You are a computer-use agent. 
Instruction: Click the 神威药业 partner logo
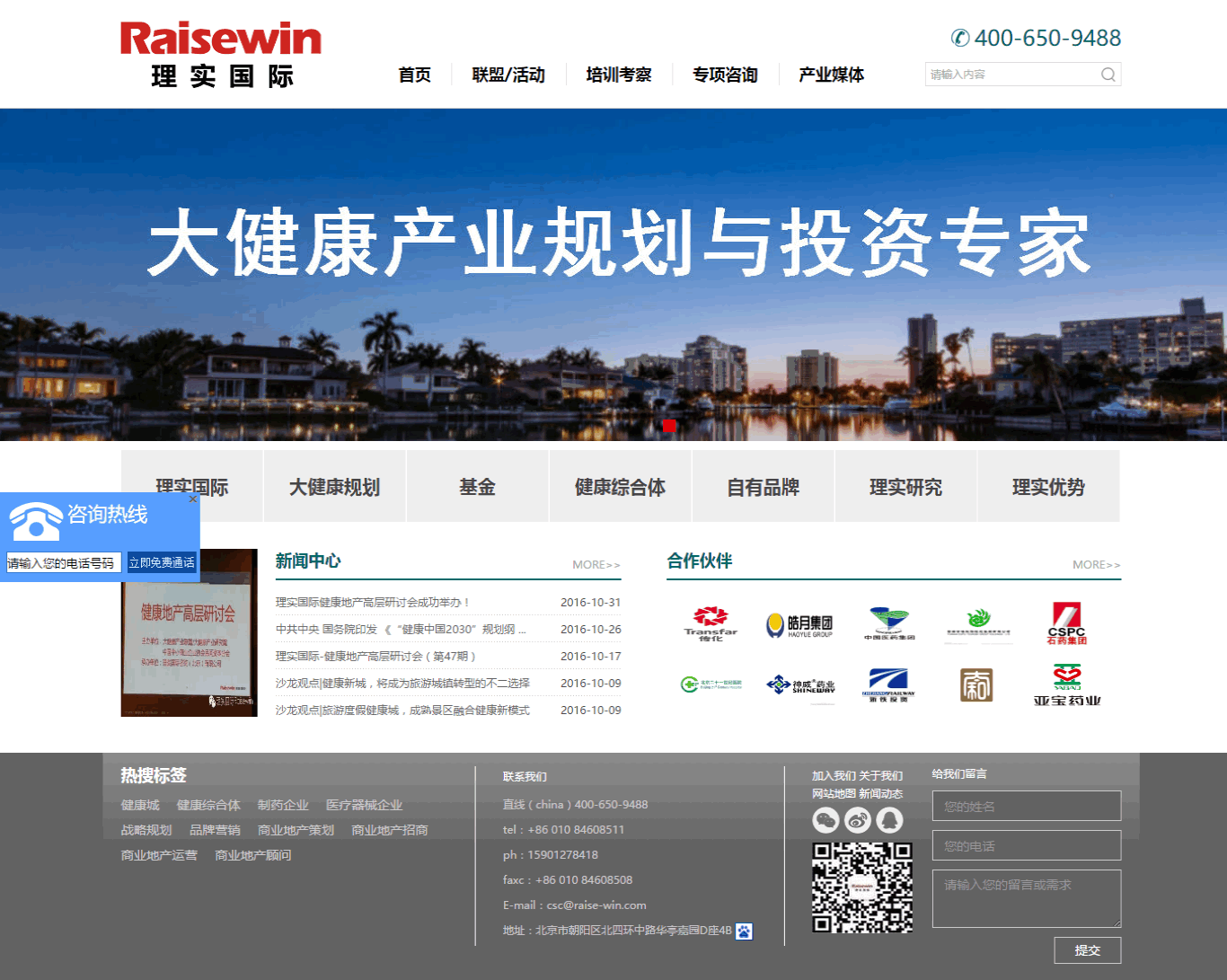[x=799, y=684]
